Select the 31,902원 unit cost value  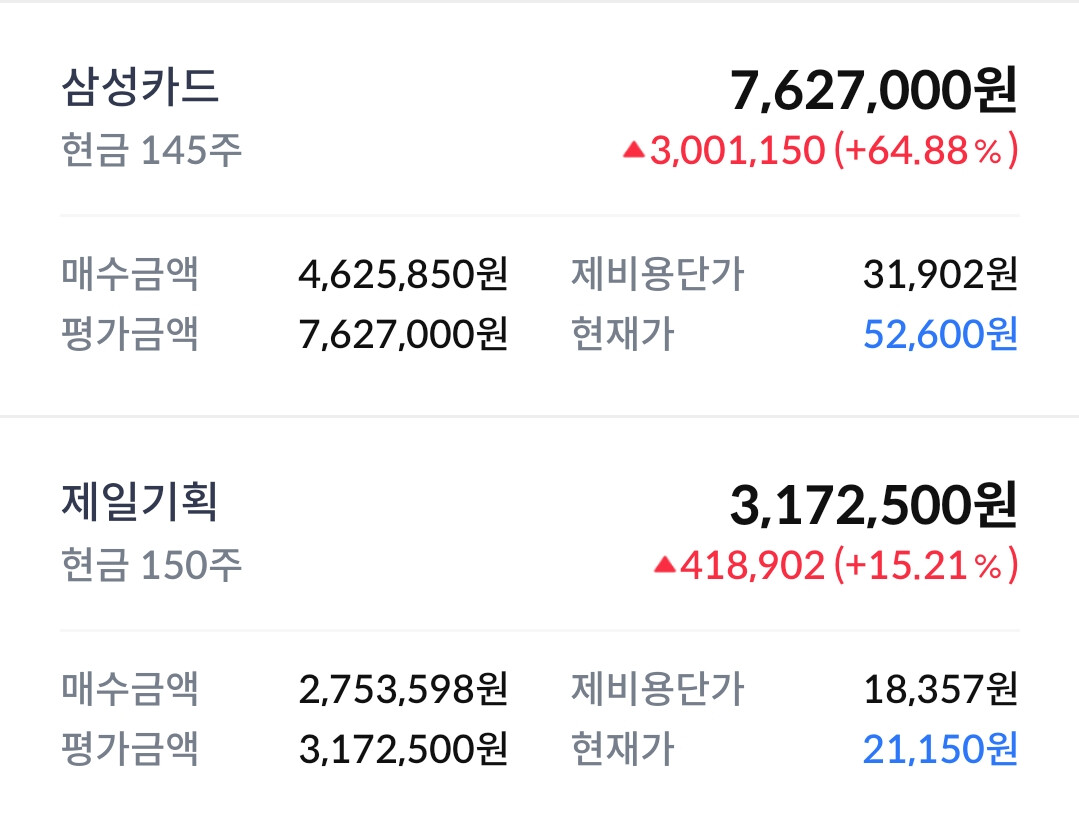click(940, 273)
